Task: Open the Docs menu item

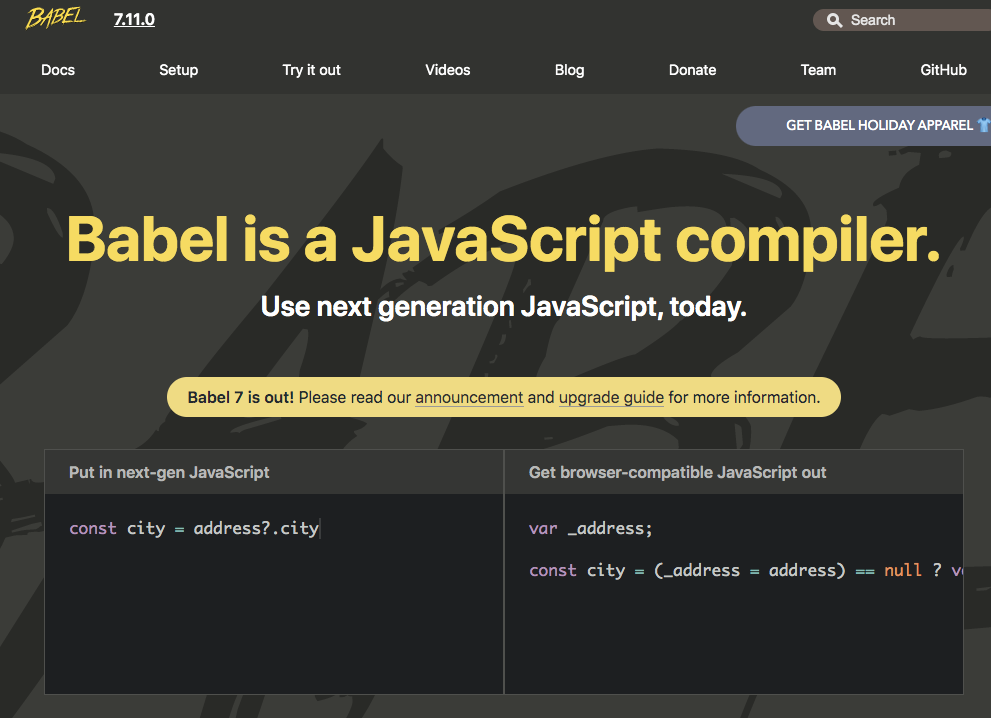Action: pyautogui.click(x=58, y=70)
